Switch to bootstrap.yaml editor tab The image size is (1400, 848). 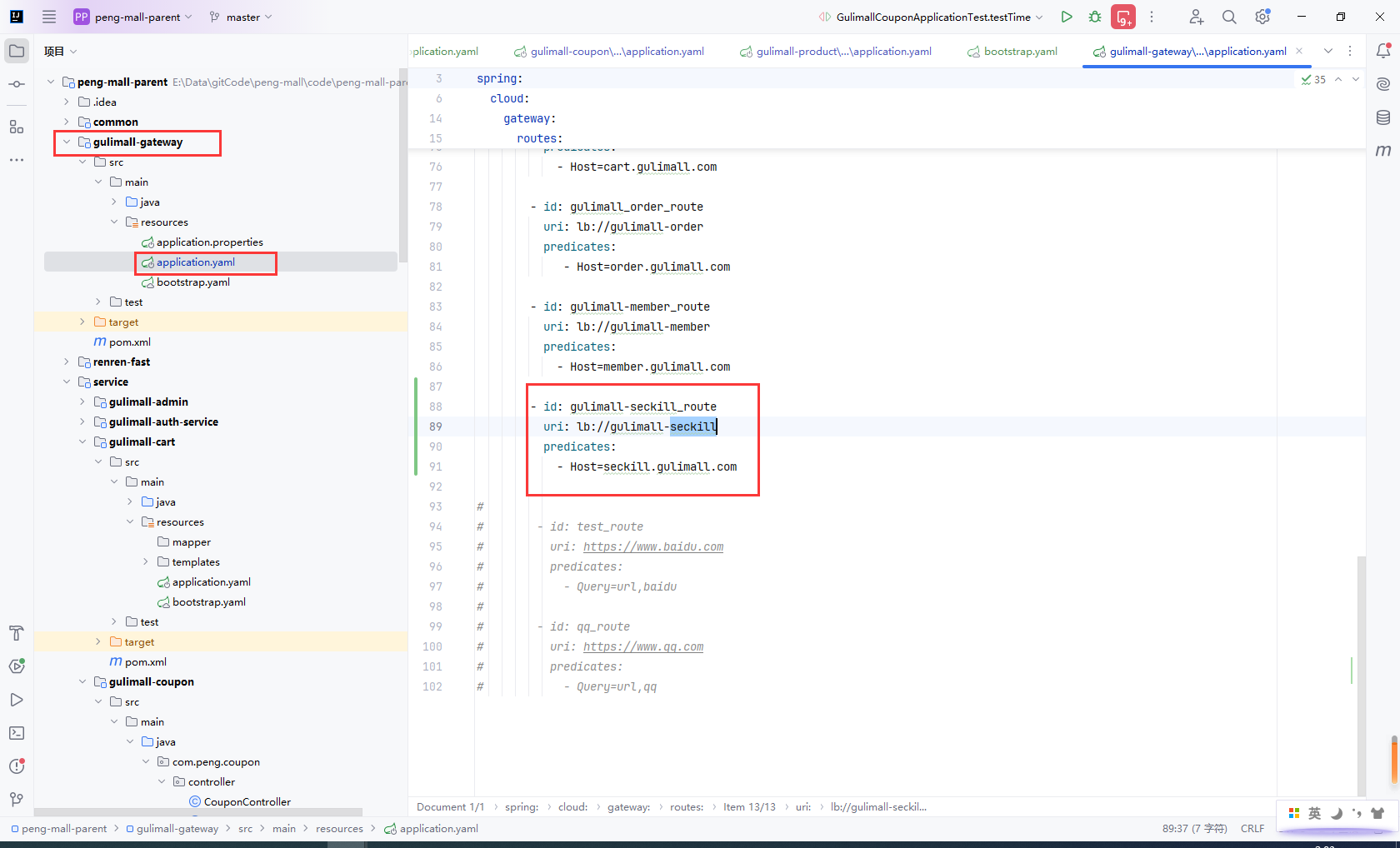click(1012, 51)
